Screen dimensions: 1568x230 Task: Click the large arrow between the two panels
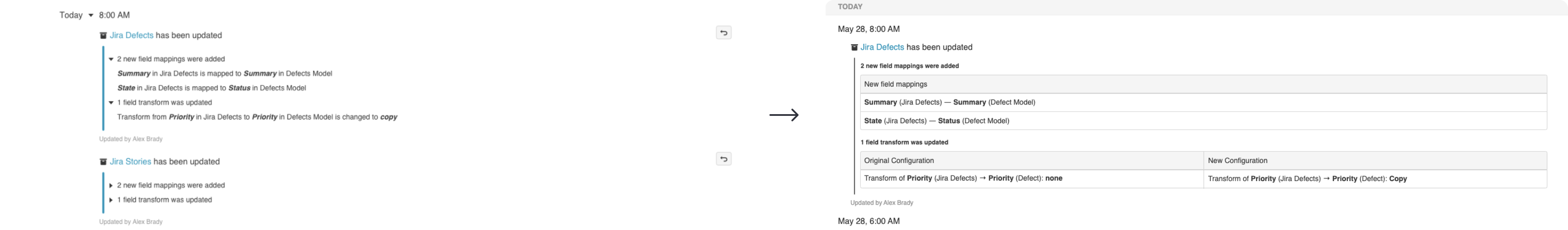784,115
